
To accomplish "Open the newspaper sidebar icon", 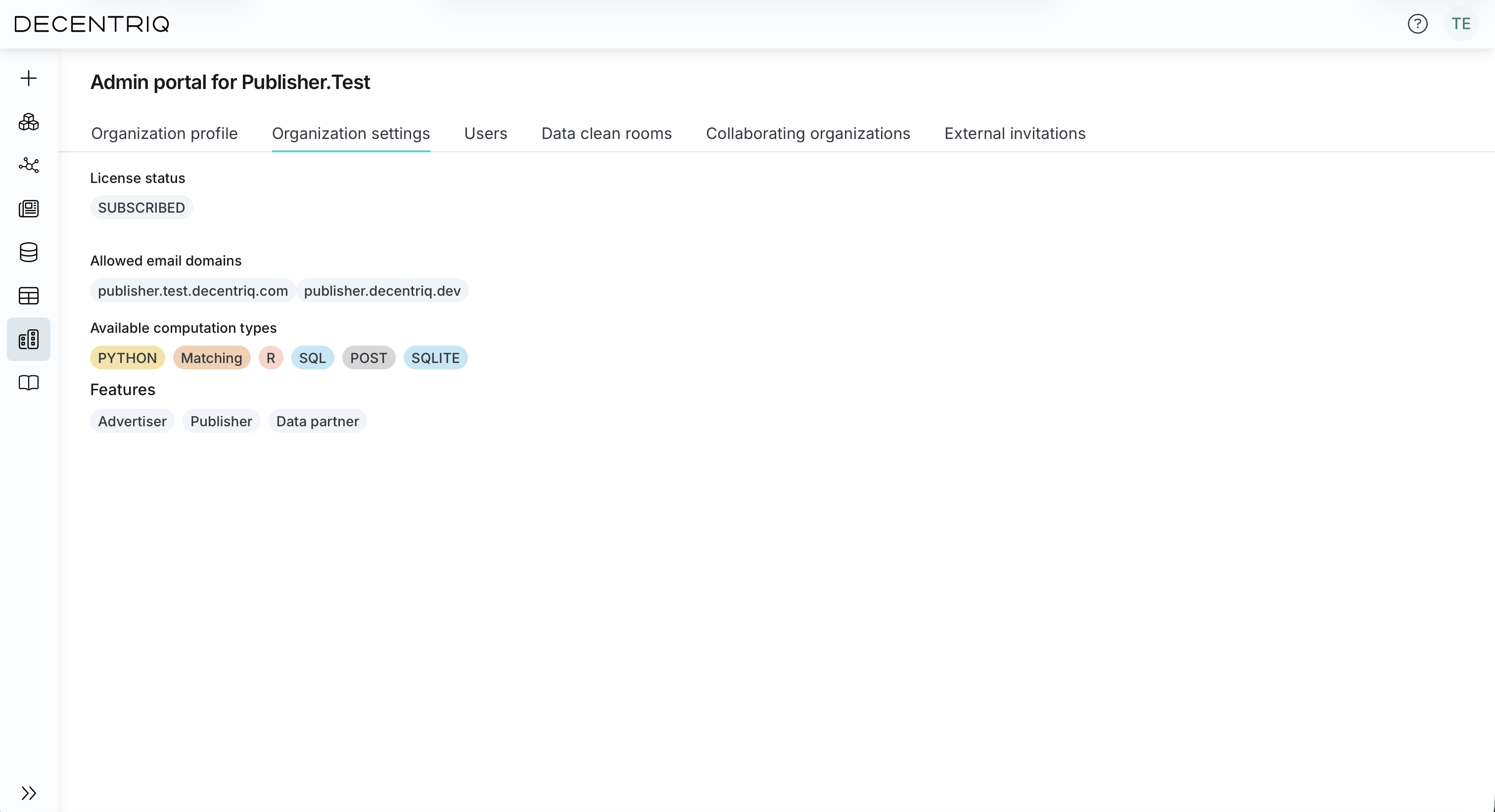I will point(28,209).
